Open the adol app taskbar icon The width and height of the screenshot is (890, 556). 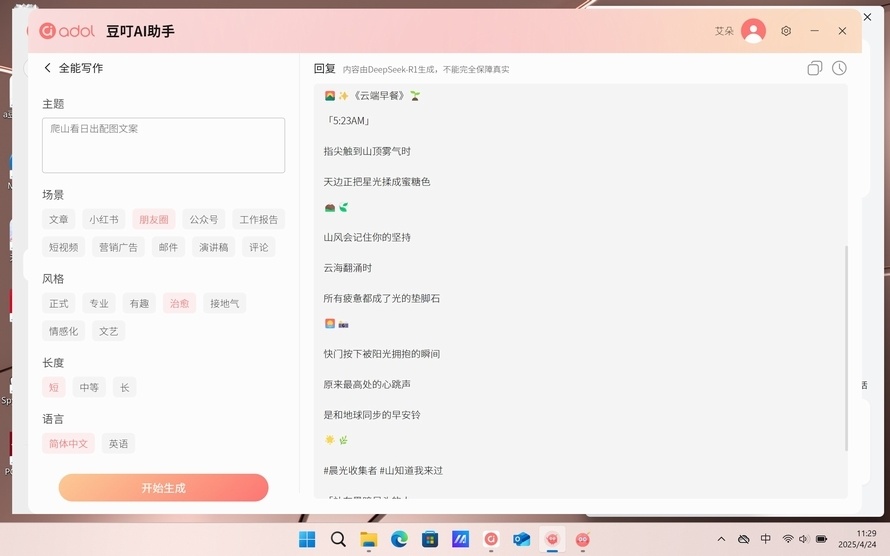click(x=491, y=539)
